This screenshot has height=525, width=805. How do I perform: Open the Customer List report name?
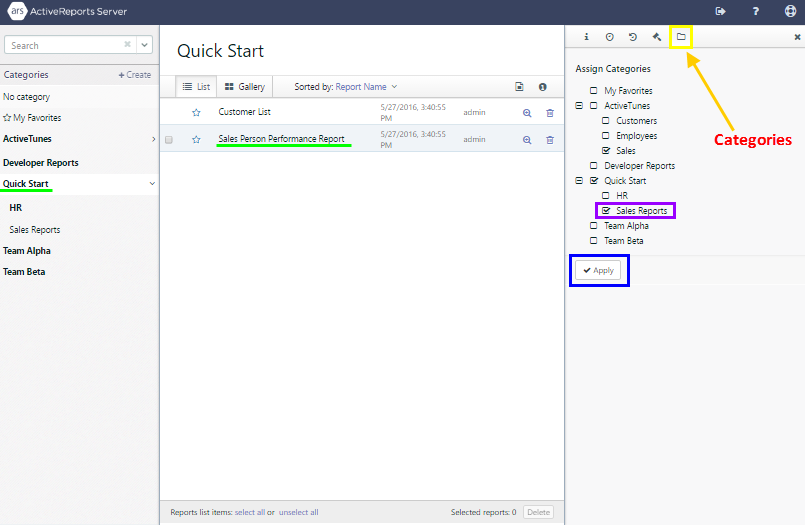click(244, 112)
